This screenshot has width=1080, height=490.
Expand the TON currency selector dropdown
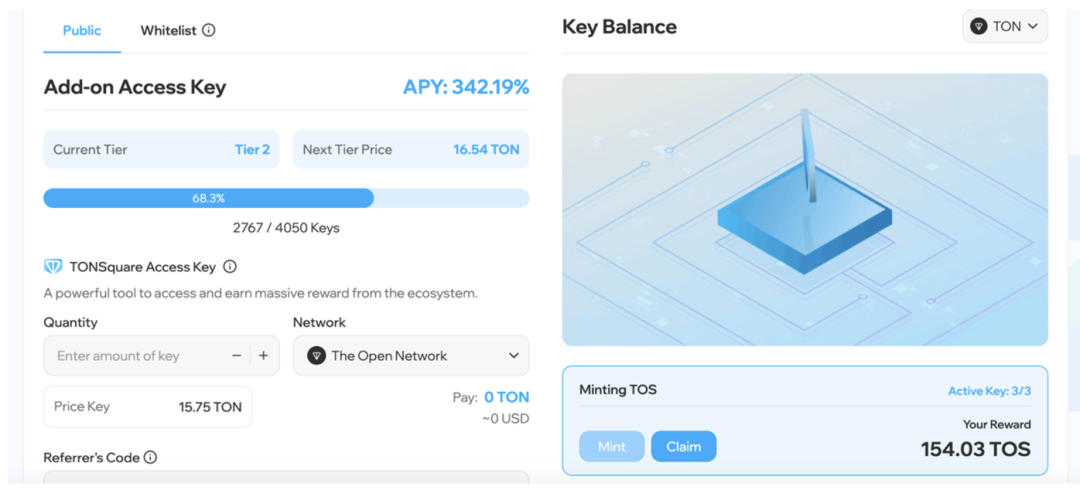click(x=1005, y=27)
